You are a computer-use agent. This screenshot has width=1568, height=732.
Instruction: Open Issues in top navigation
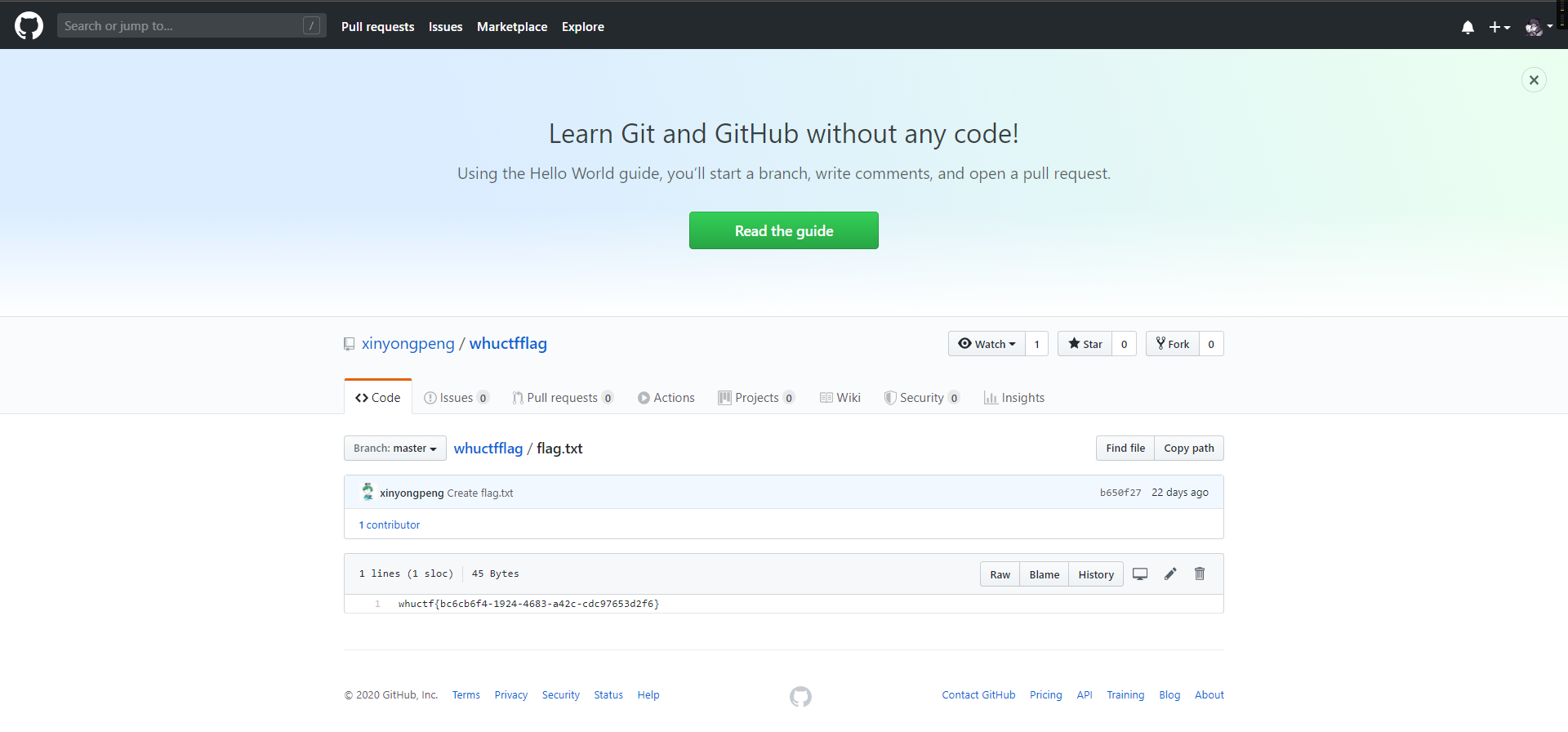click(445, 27)
